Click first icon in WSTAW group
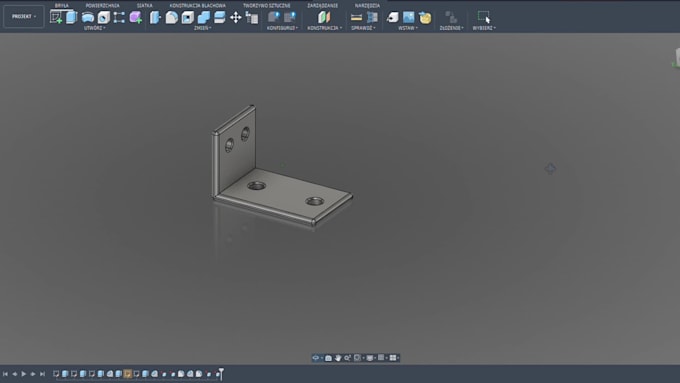Screen dimensions: 680x383 coord(392,17)
